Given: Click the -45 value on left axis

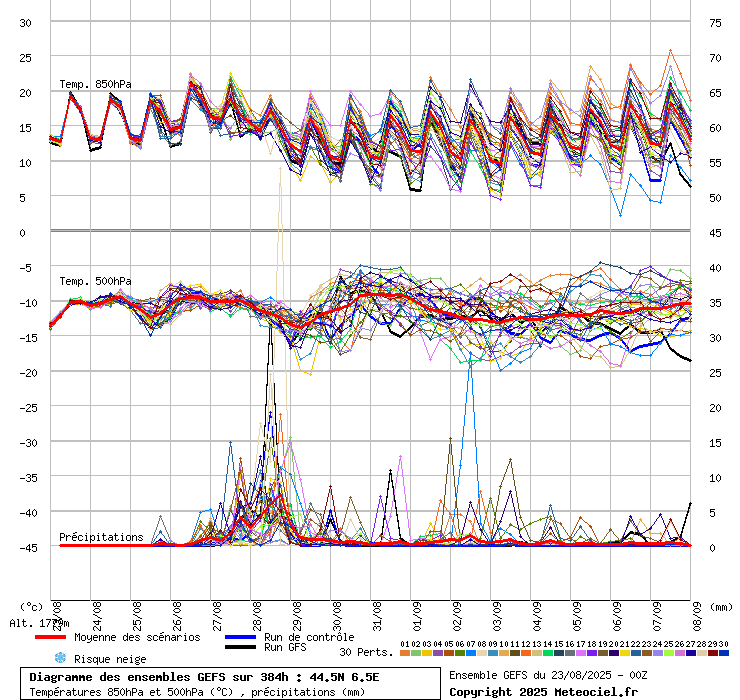Looking at the screenshot, I should 28,548.
